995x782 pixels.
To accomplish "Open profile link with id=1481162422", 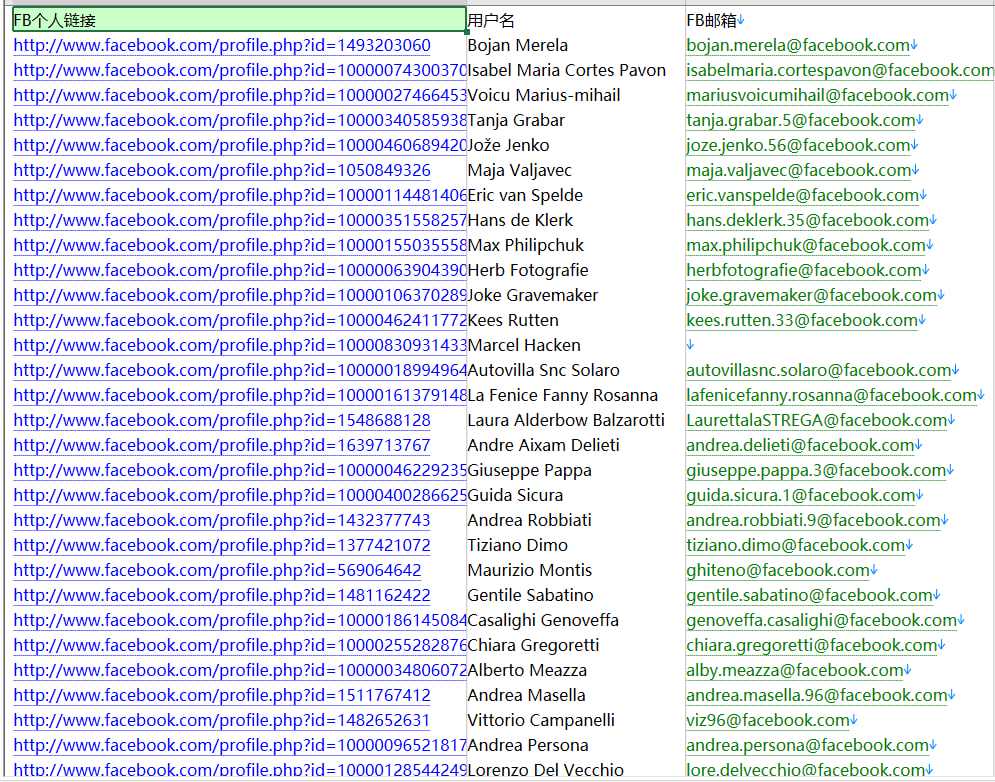I will (222, 595).
